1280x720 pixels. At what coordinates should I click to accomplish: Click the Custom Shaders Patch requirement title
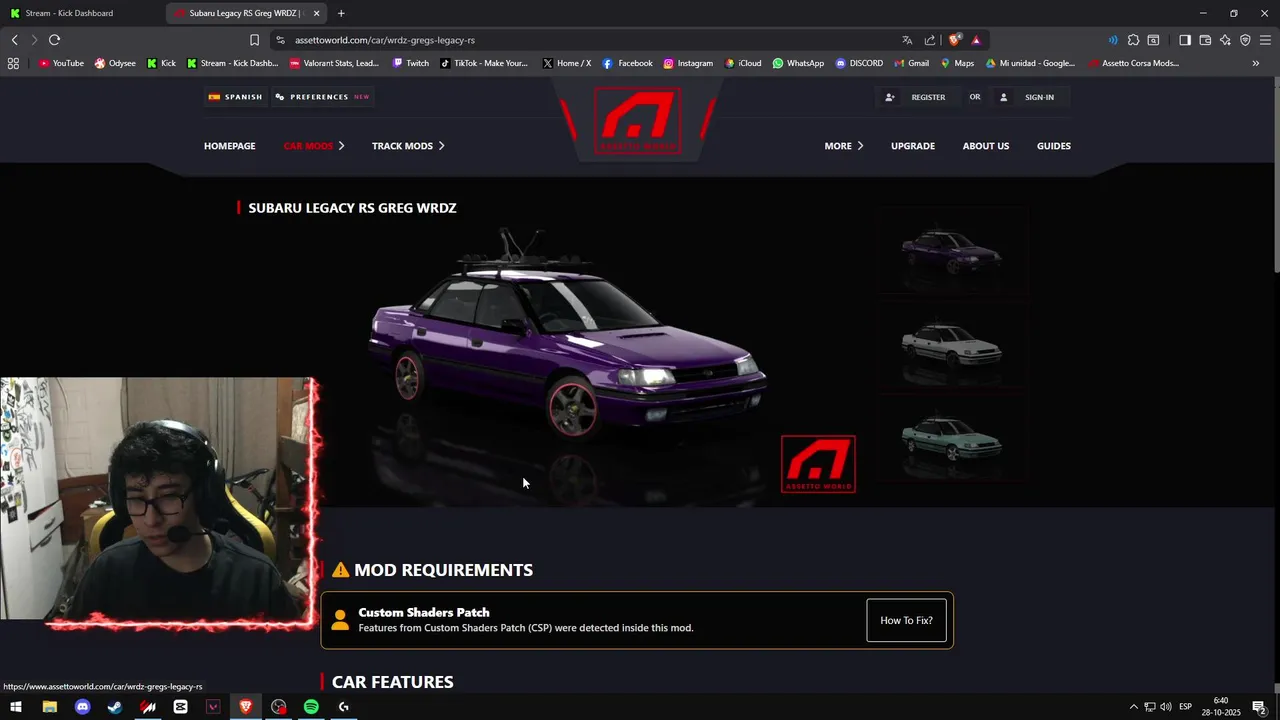point(424,612)
